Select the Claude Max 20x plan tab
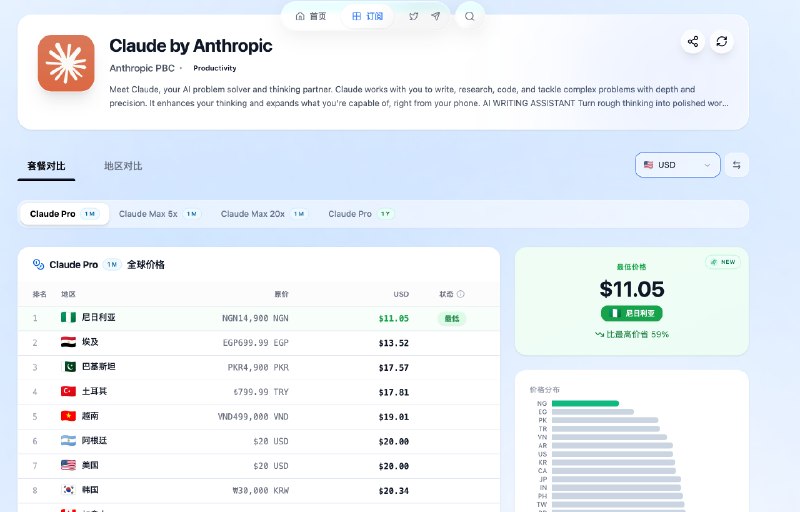Image resolution: width=800 pixels, height=512 pixels. tap(264, 214)
